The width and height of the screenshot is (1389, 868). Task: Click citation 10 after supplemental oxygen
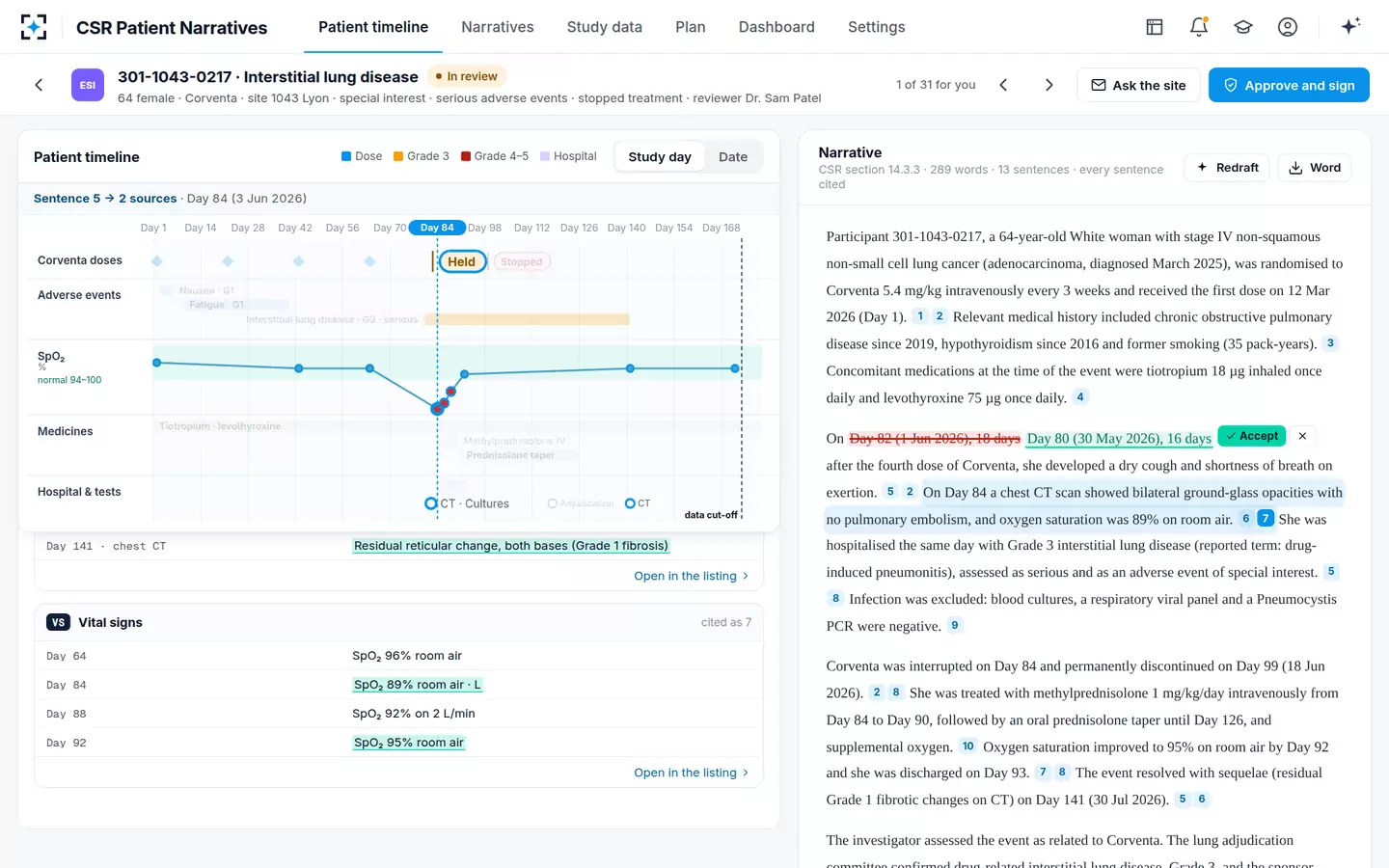(968, 746)
